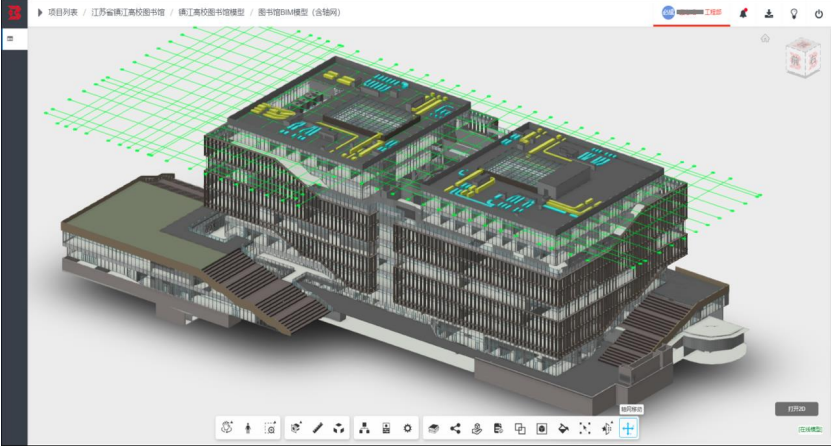Reset view with the home icon
Image resolution: width=831 pixels, height=446 pixels.
pos(765,38)
